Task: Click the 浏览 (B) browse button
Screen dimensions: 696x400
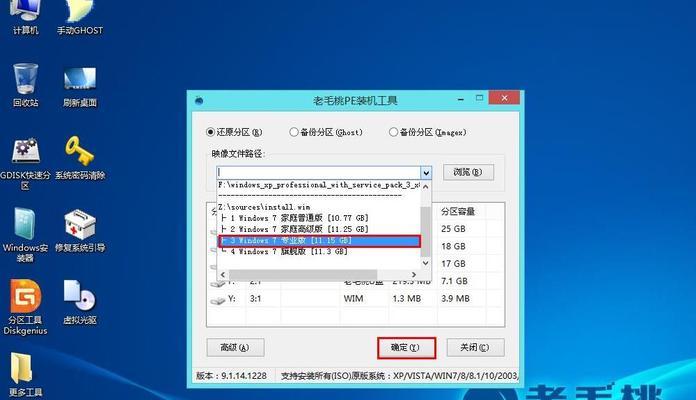Action: 468,172
